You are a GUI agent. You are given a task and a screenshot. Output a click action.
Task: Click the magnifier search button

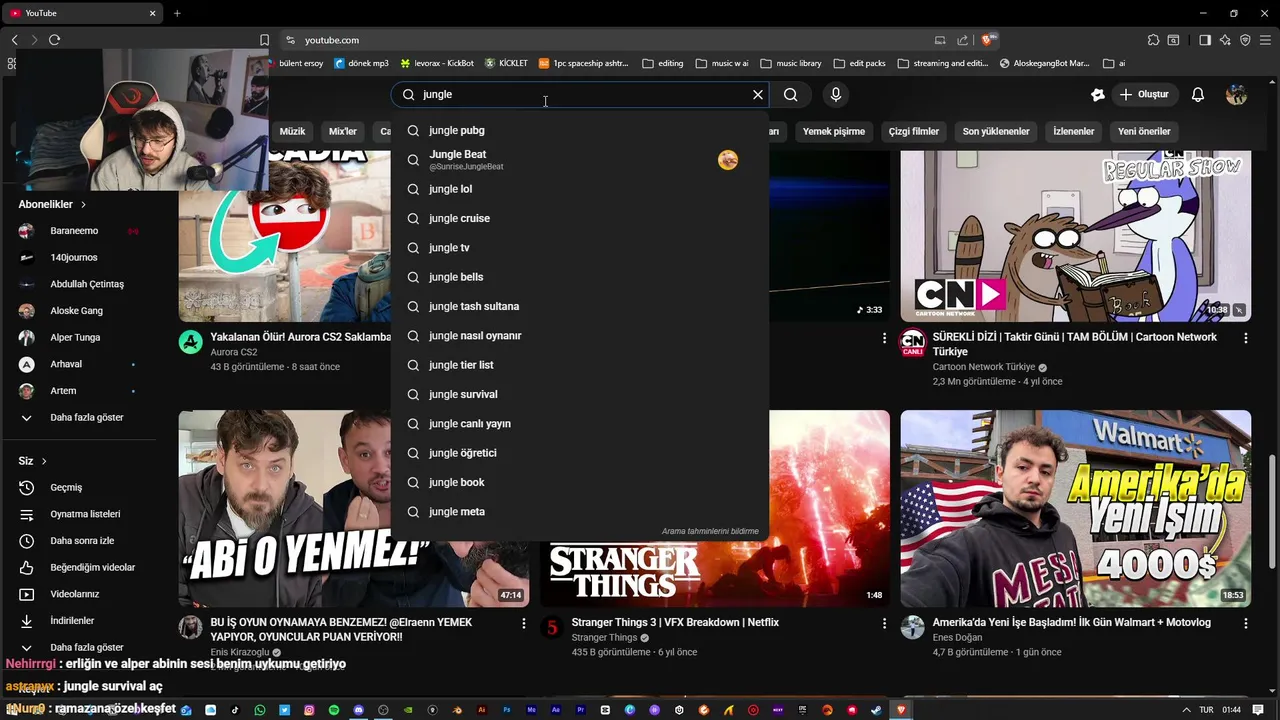tap(791, 94)
